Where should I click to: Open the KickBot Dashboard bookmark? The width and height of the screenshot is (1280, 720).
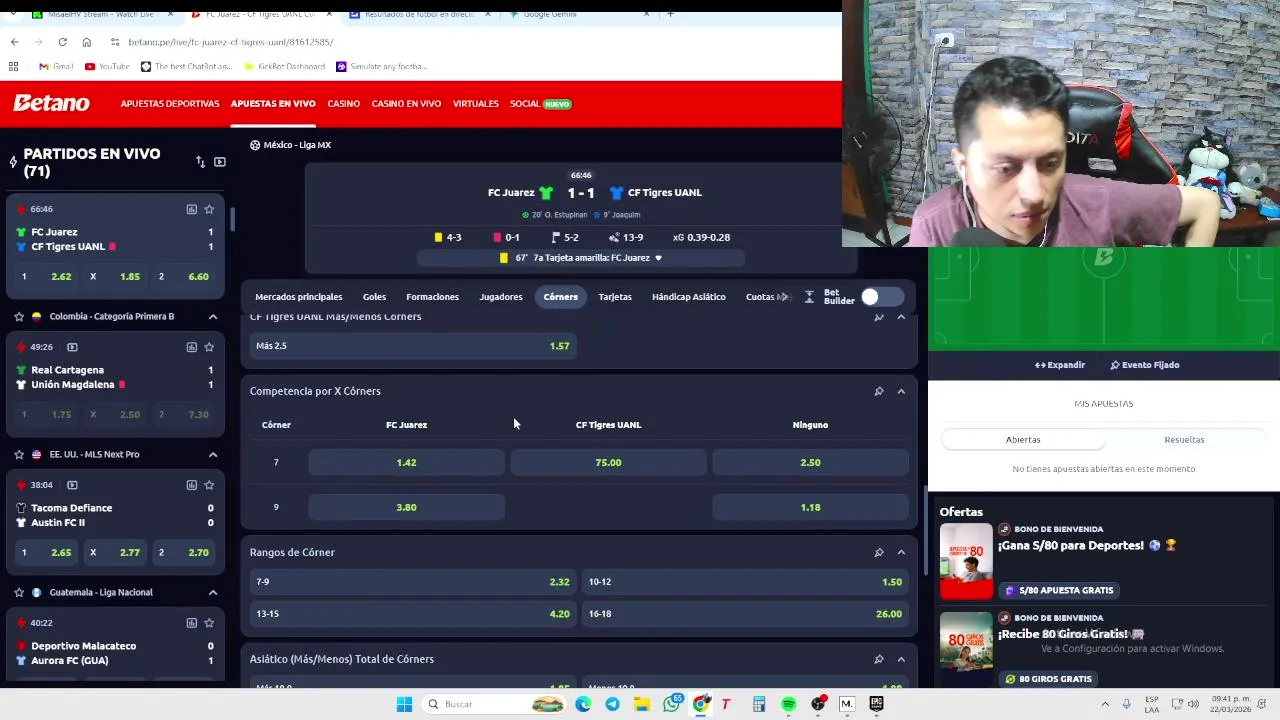285,66
